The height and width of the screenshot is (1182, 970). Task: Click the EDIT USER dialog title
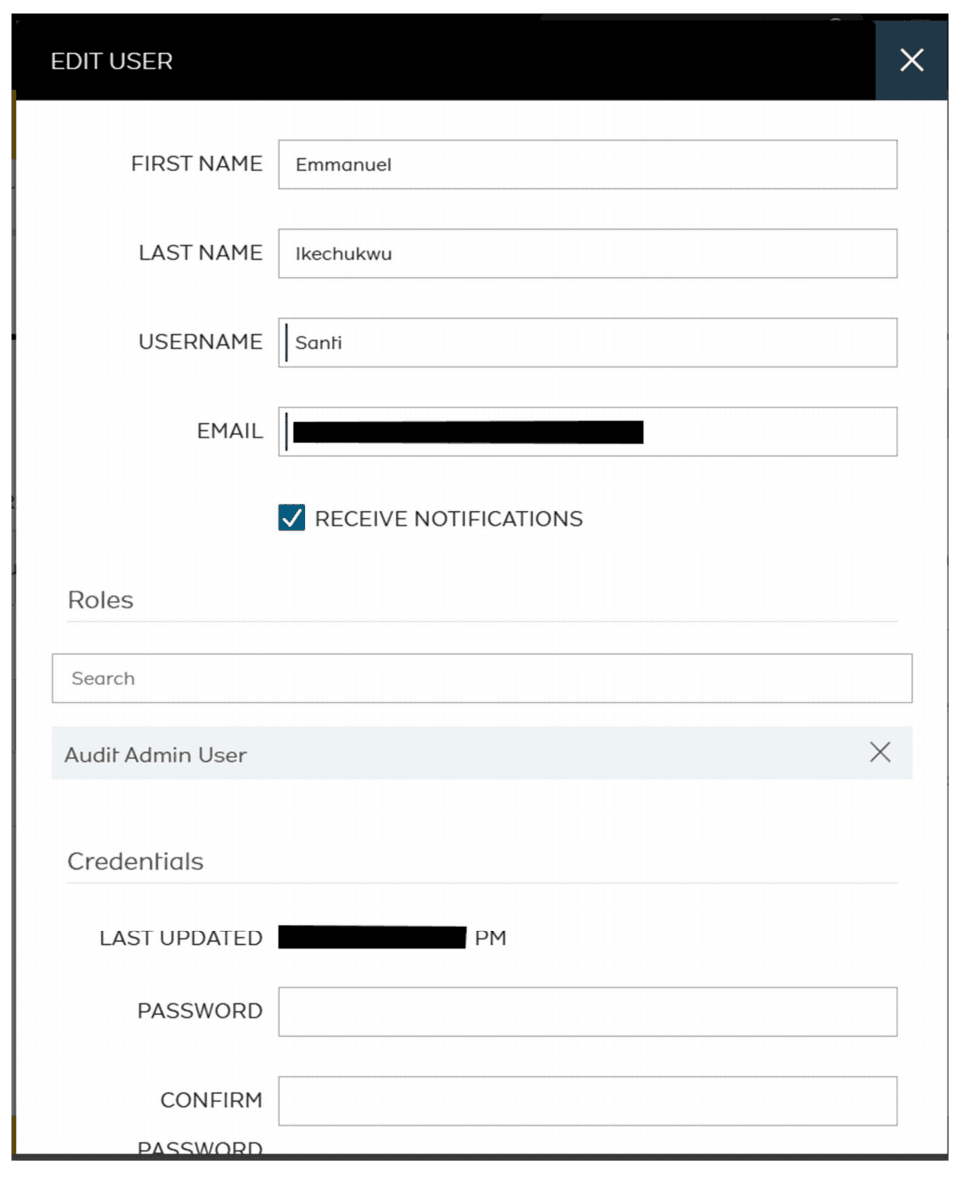tap(112, 61)
